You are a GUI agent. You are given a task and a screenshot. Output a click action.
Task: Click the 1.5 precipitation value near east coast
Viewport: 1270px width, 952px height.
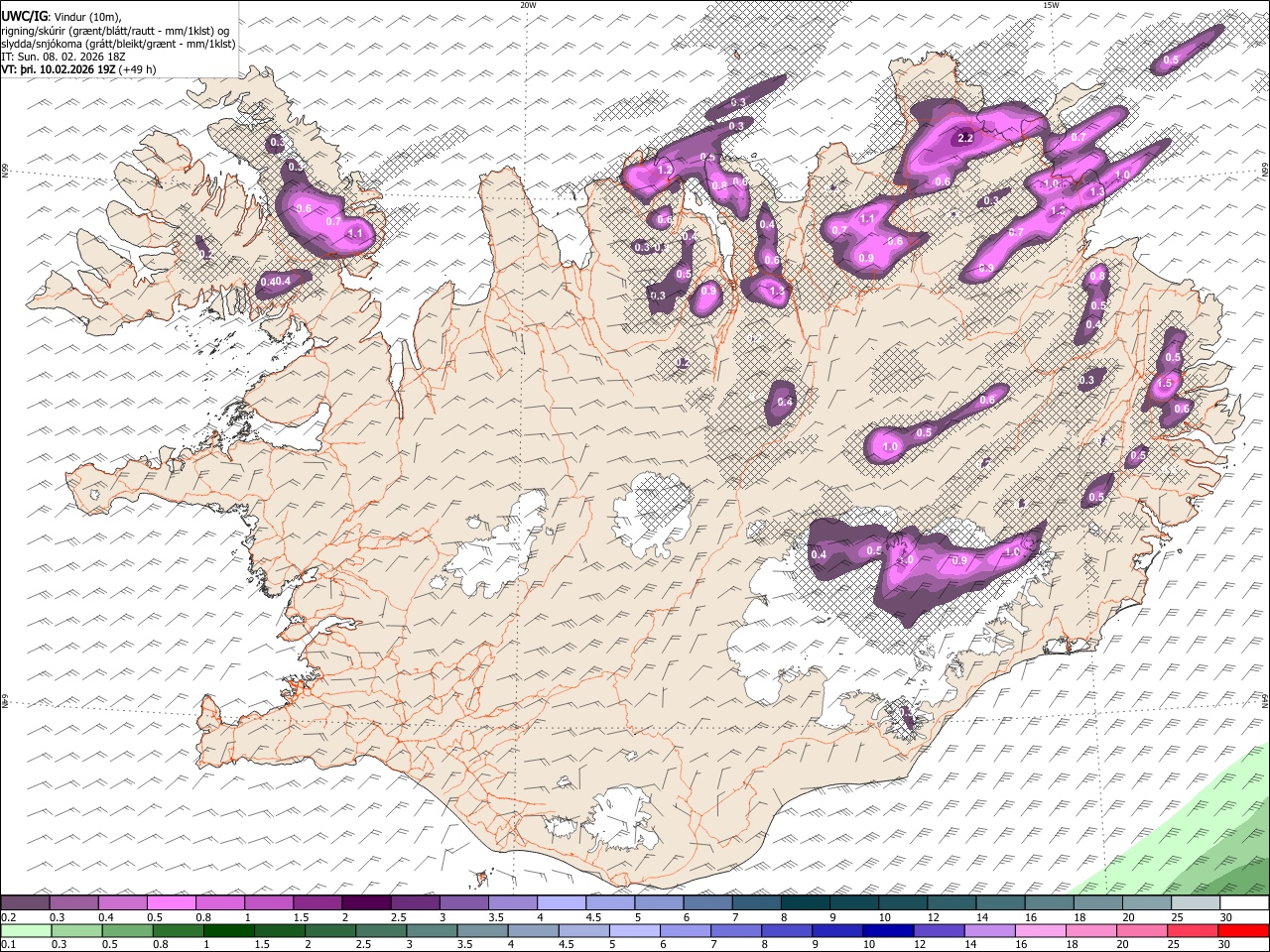[1165, 383]
